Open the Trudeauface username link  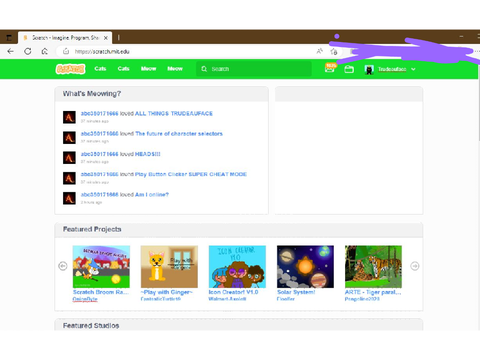(x=392, y=69)
